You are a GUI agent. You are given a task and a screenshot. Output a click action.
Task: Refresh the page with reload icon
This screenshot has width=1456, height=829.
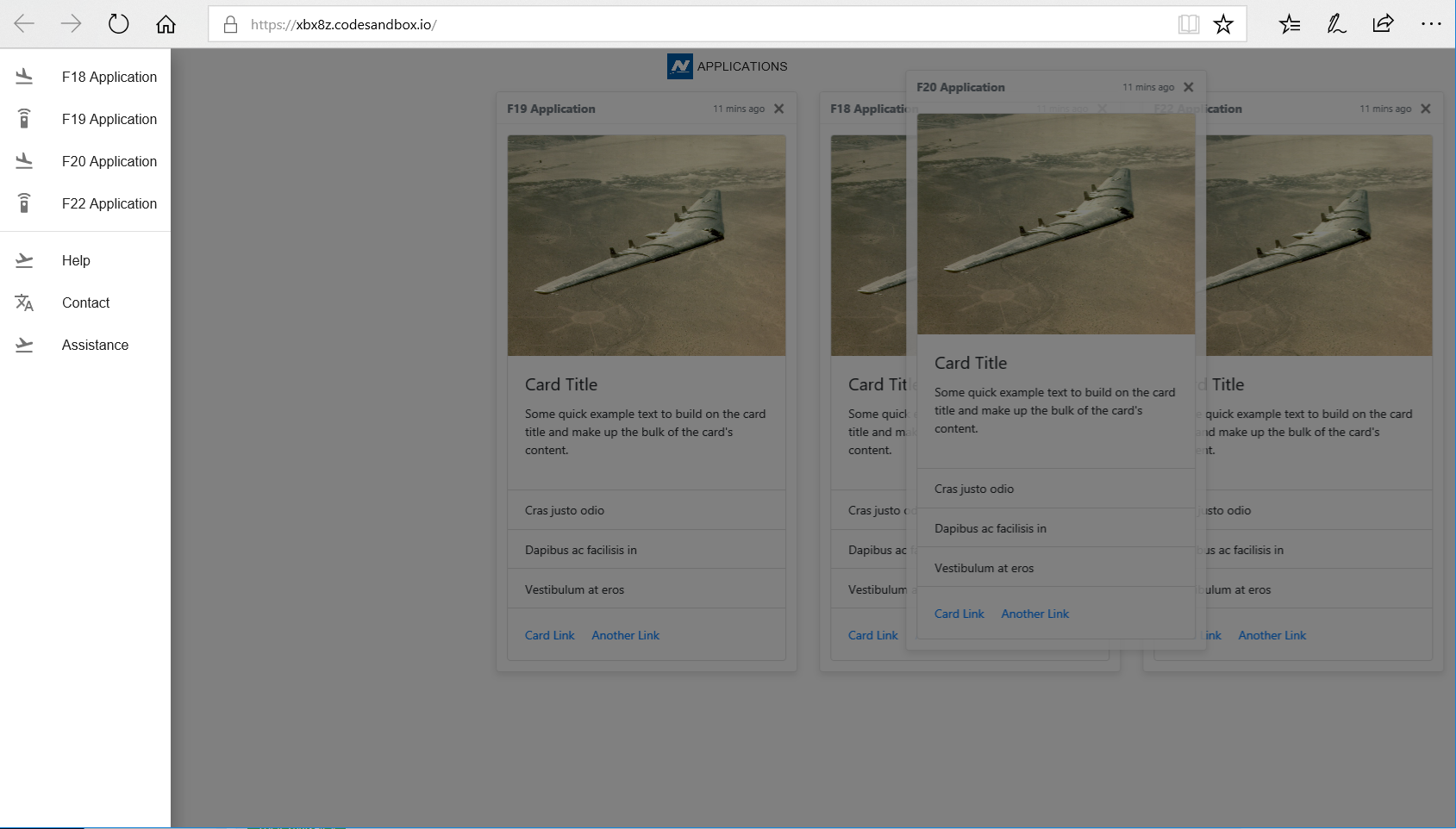pyautogui.click(x=119, y=24)
